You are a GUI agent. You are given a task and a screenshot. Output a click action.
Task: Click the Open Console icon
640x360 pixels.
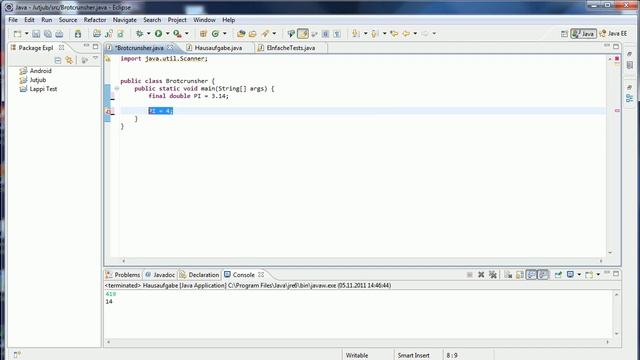coord(589,275)
